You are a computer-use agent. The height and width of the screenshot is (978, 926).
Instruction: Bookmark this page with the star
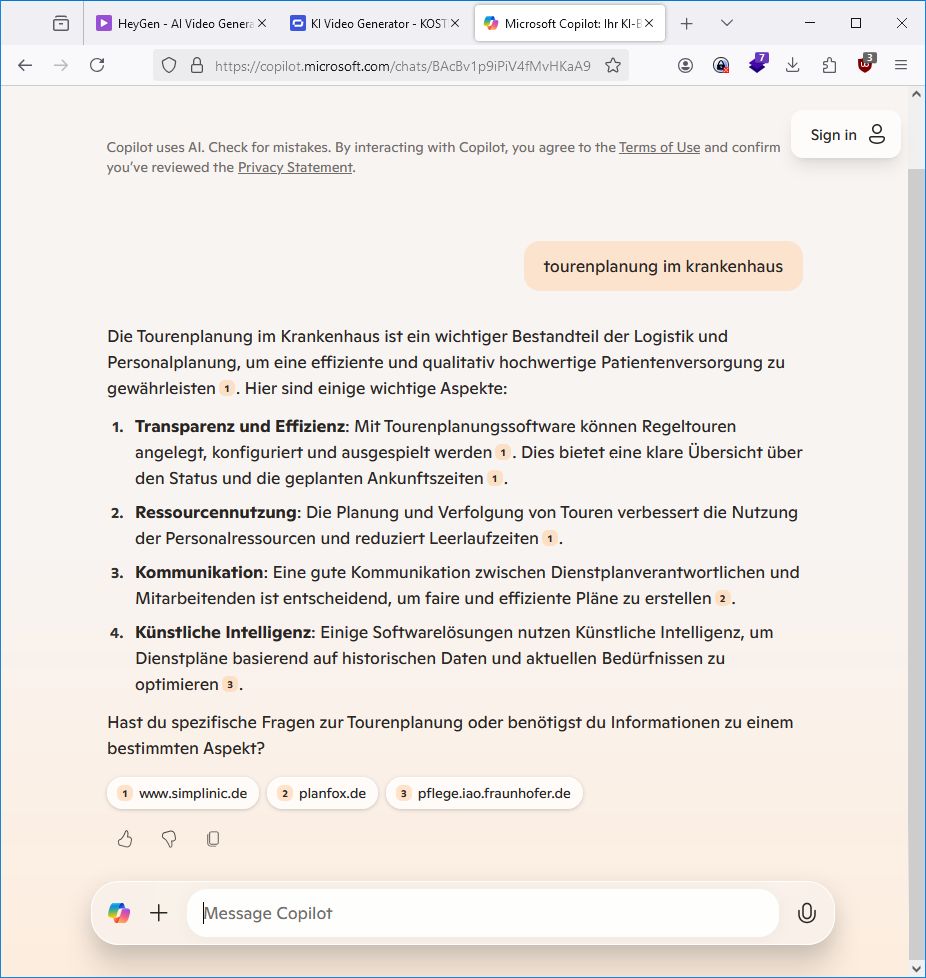[x=613, y=65]
